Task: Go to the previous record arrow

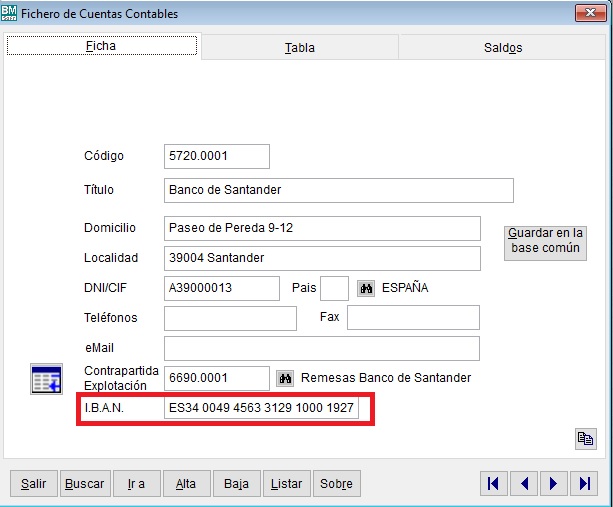Action: tap(523, 484)
